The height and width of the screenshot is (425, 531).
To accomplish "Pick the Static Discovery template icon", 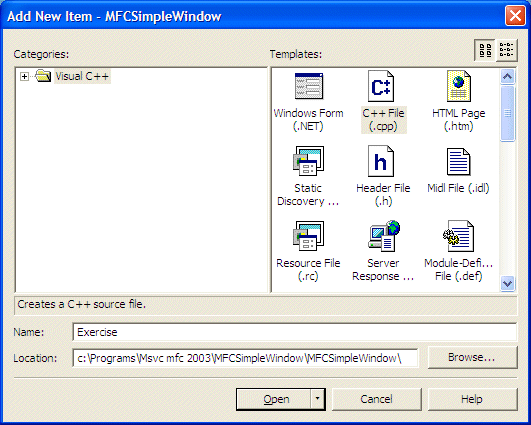I will [x=309, y=161].
